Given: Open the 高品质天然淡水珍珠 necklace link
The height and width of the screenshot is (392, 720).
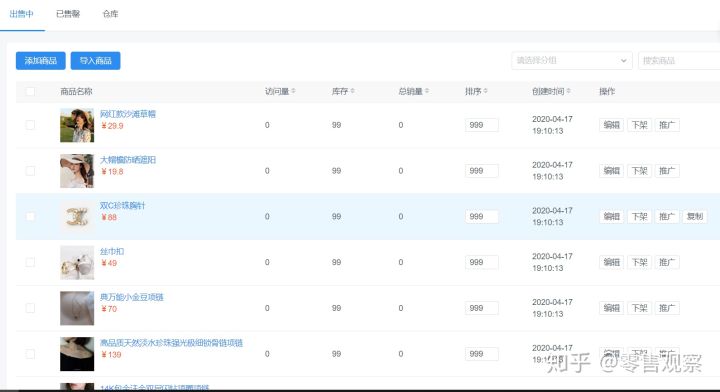Looking at the screenshot, I should 171,343.
